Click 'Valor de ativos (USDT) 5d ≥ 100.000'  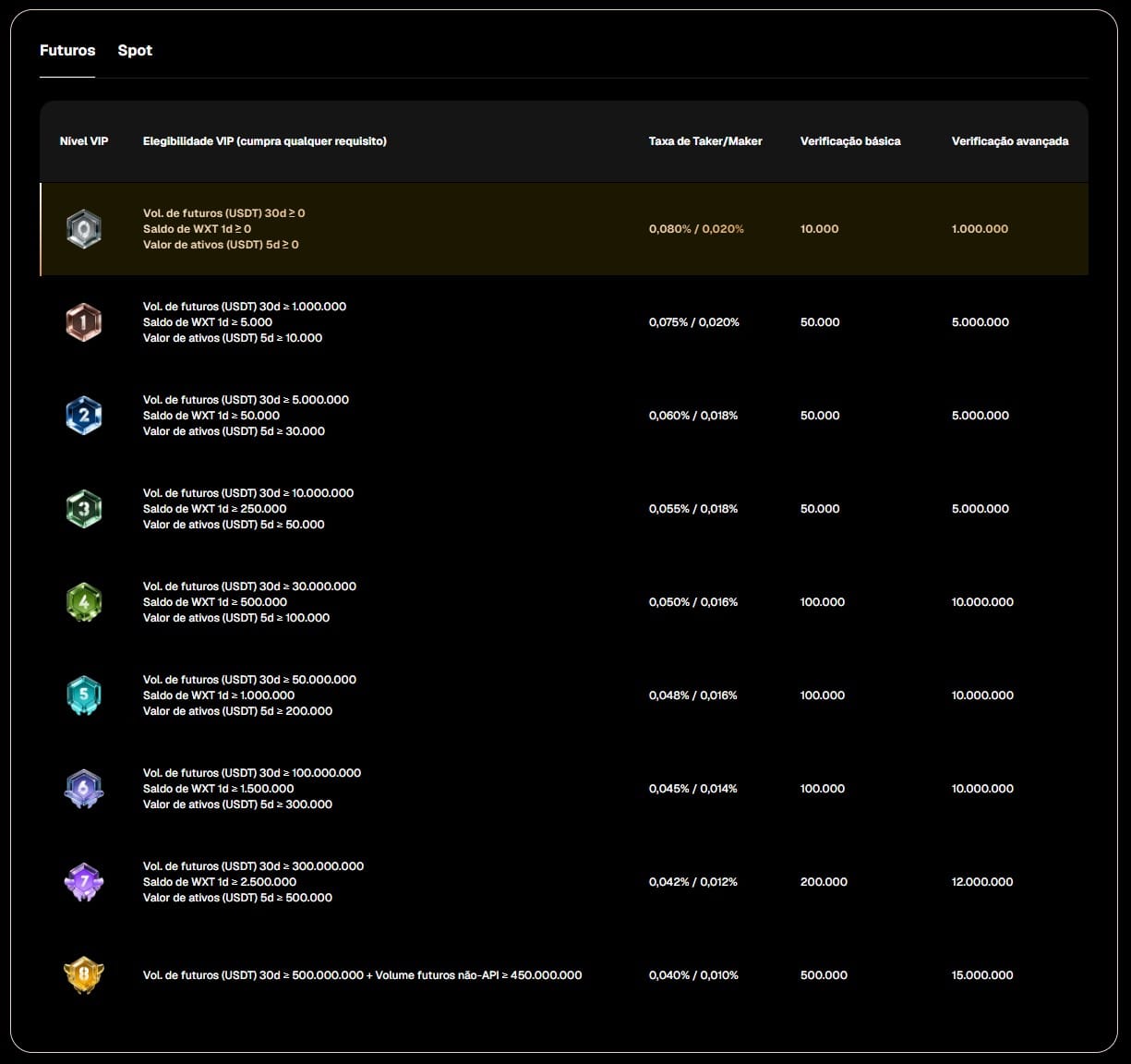[x=236, y=618]
